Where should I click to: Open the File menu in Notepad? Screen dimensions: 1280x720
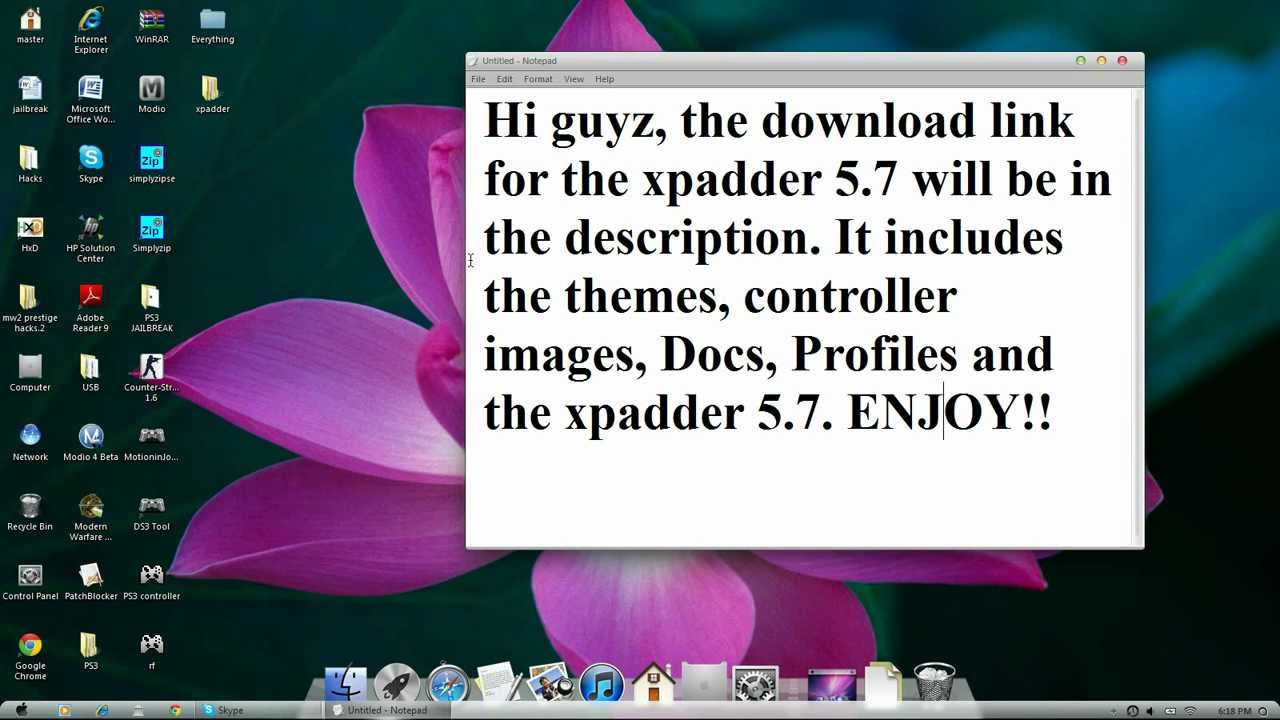[x=478, y=79]
